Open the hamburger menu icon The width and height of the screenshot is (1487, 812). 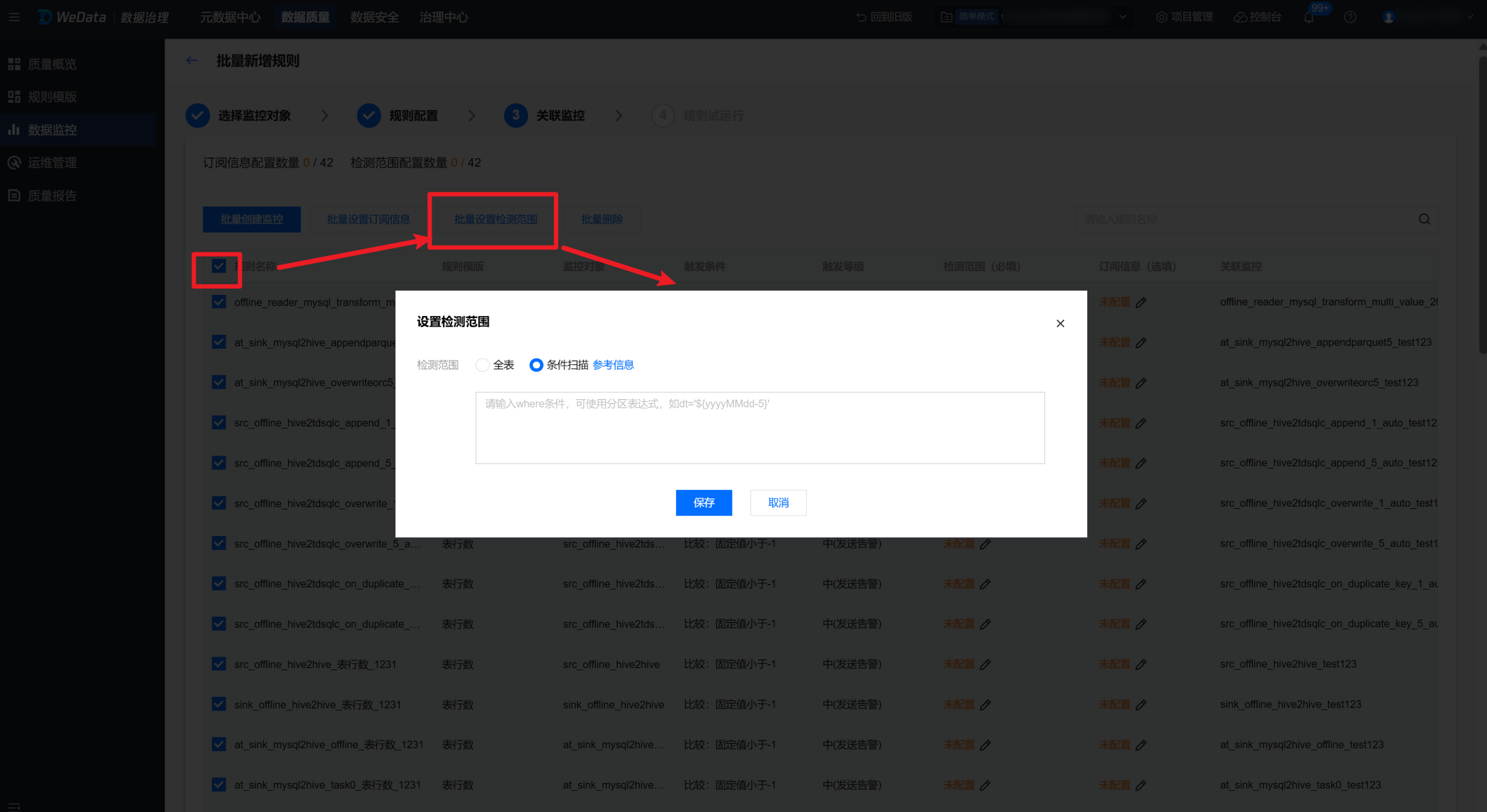pyautogui.click(x=14, y=17)
